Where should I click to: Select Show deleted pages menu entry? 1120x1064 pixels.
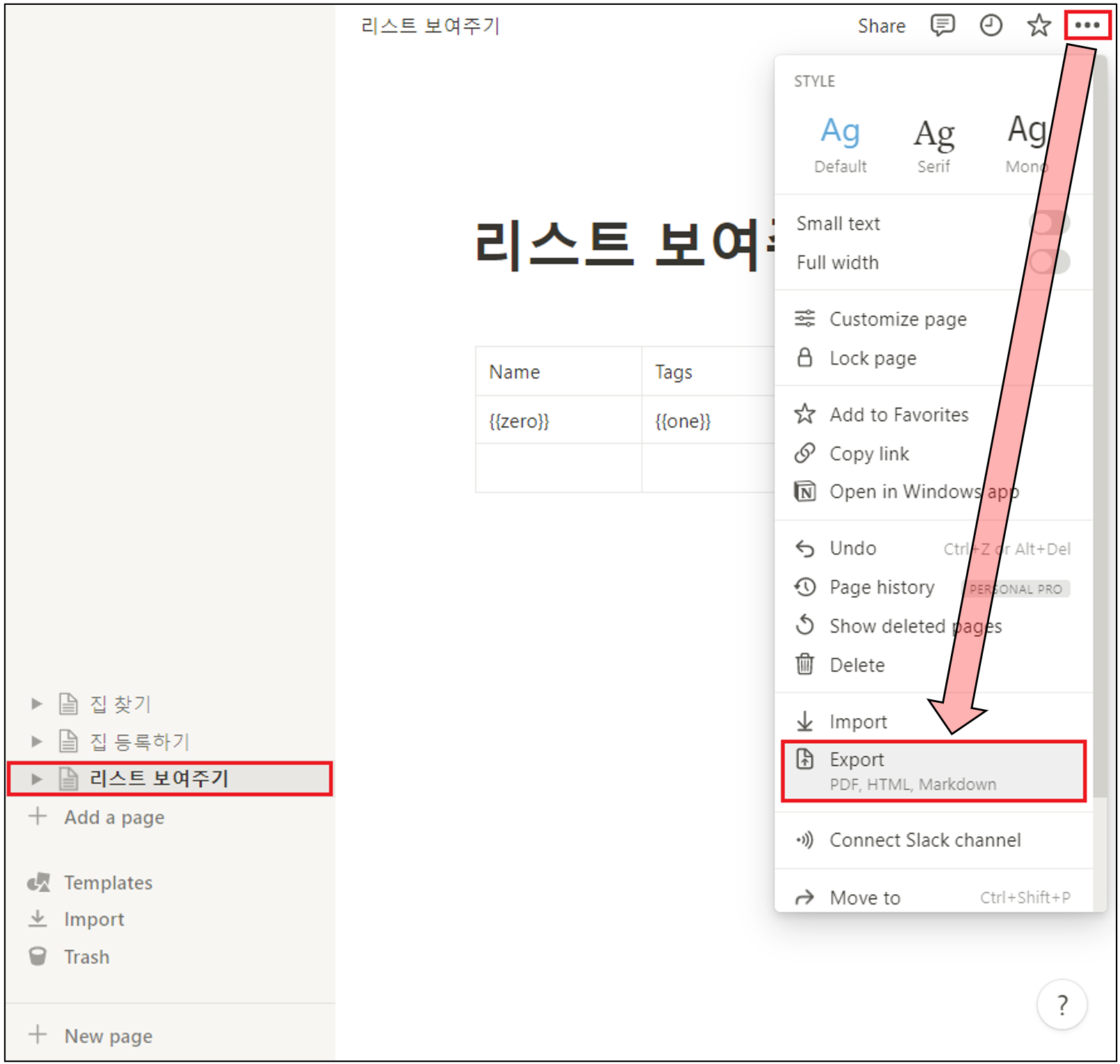pos(933,626)
